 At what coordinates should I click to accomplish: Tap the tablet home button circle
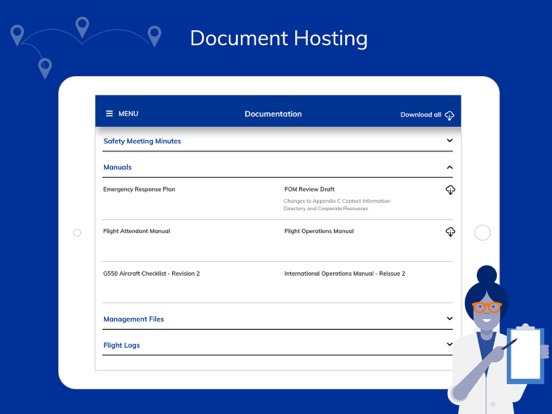coord(482,233)
